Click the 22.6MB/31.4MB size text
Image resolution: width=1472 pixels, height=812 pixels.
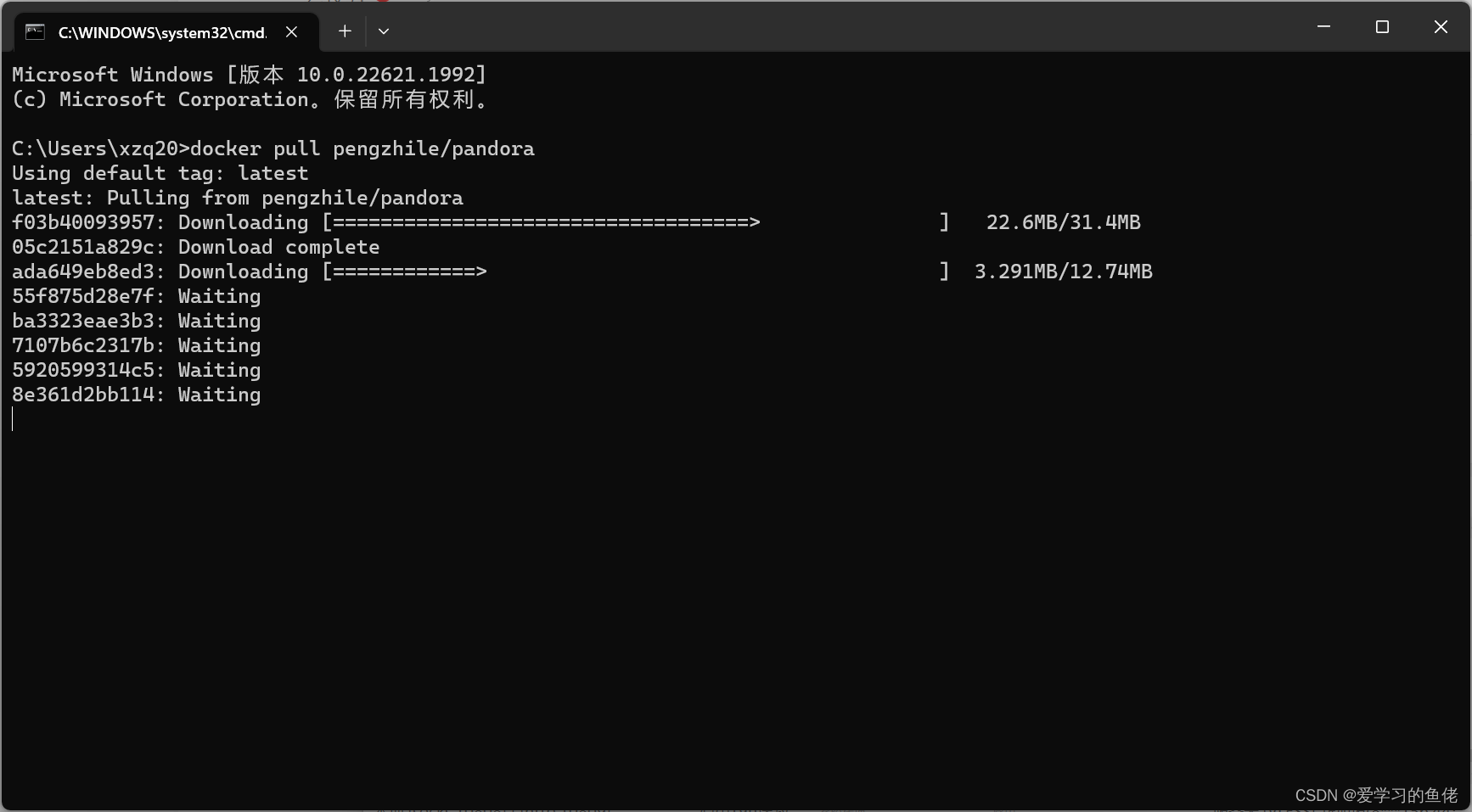(1063, 222)
